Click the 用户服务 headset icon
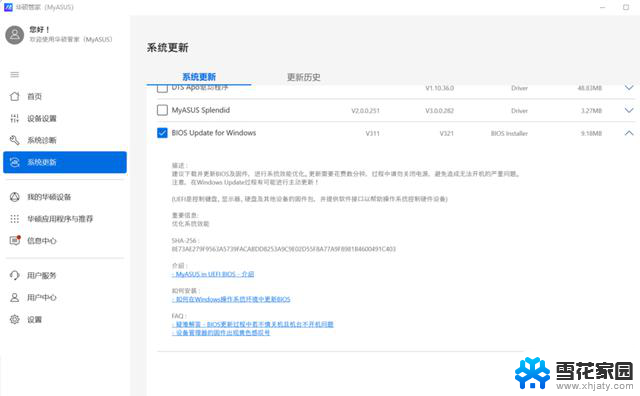Image resolution: width=640 pixels, height=396 pixels. click(x=15, y=275)
